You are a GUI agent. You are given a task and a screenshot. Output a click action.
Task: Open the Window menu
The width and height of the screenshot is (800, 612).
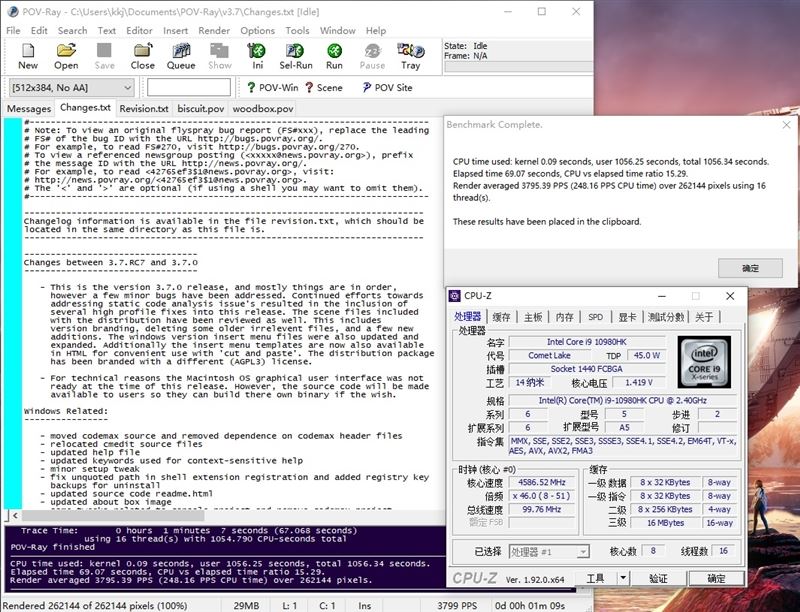tap(337, 31)
